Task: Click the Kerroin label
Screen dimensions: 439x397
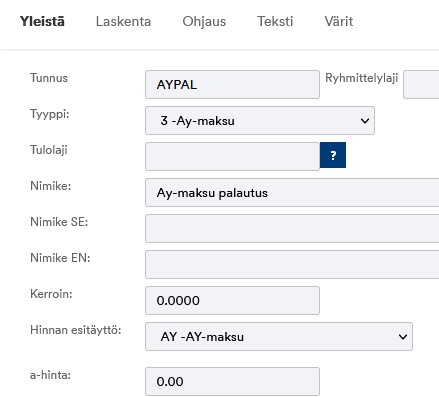Action: (x=51, y=294)
